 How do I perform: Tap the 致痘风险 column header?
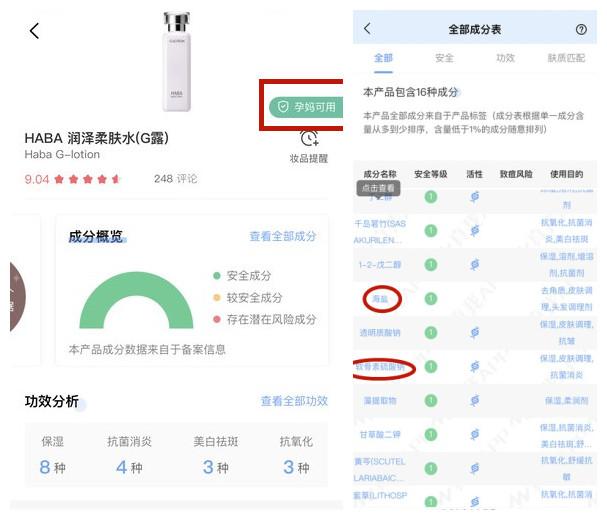pyautogui.click(x=516, y=174)
